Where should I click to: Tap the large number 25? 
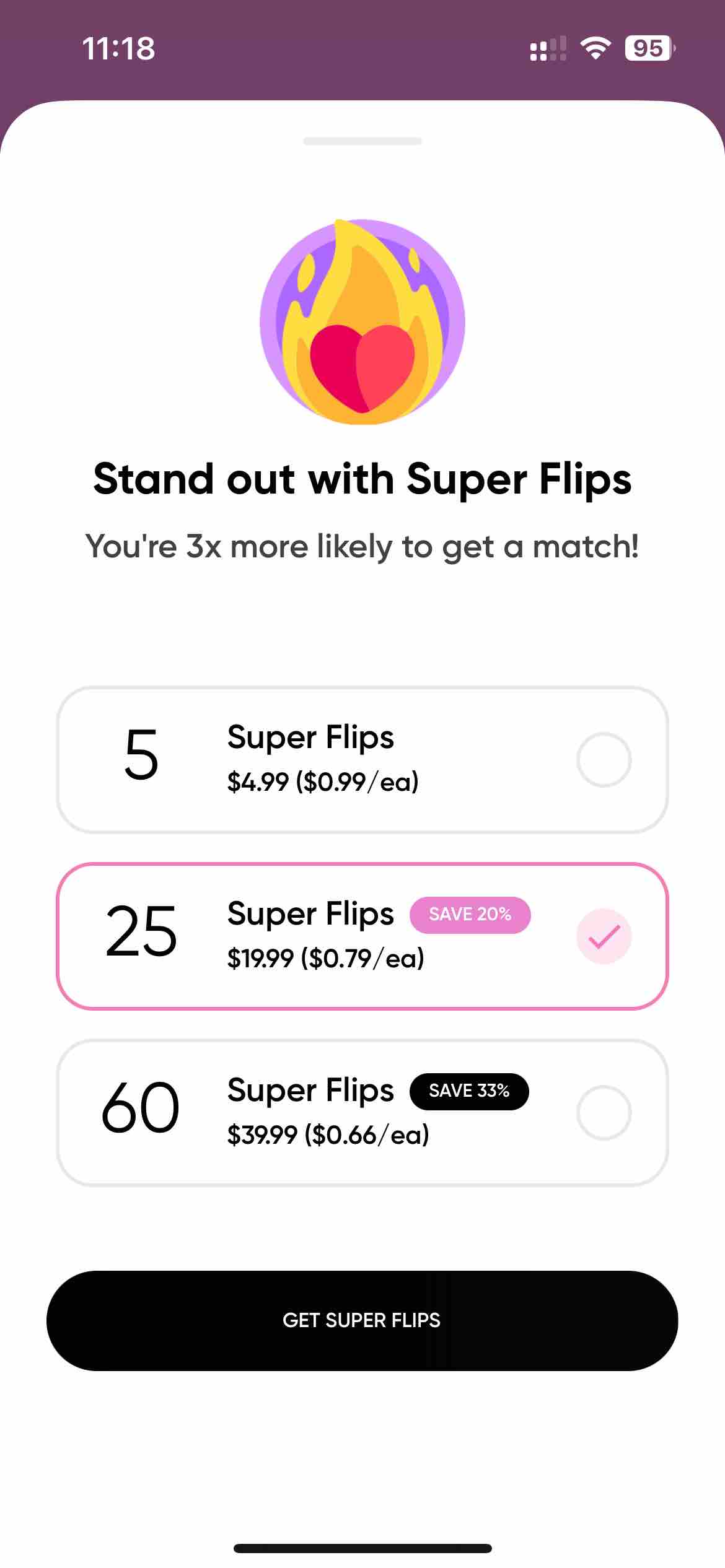(141, 931)
